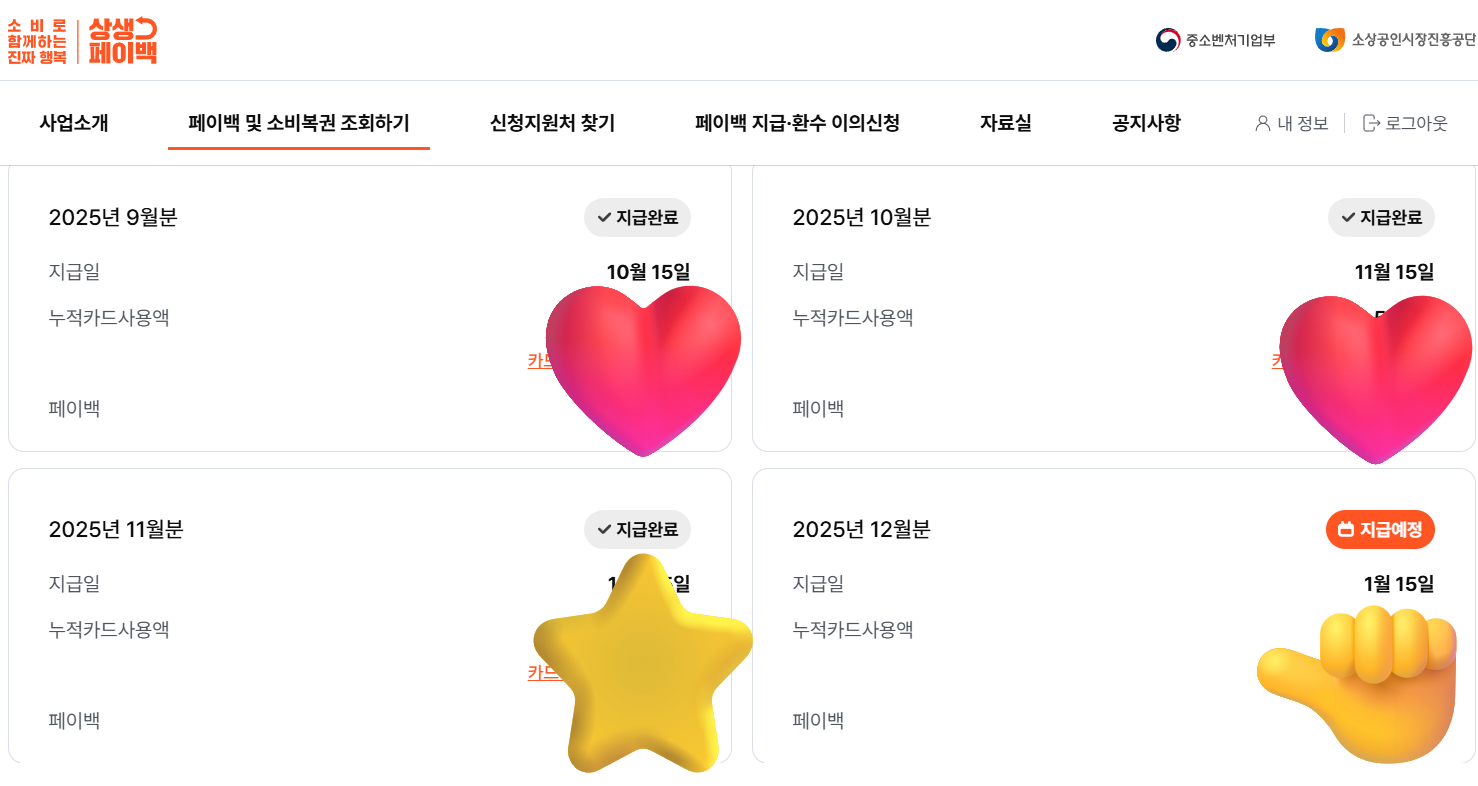This screenshot has height=786, width=1478.
Task: Click the calendar icon on the 12월분 지급예정 badge
Action: pos(1348,530)
